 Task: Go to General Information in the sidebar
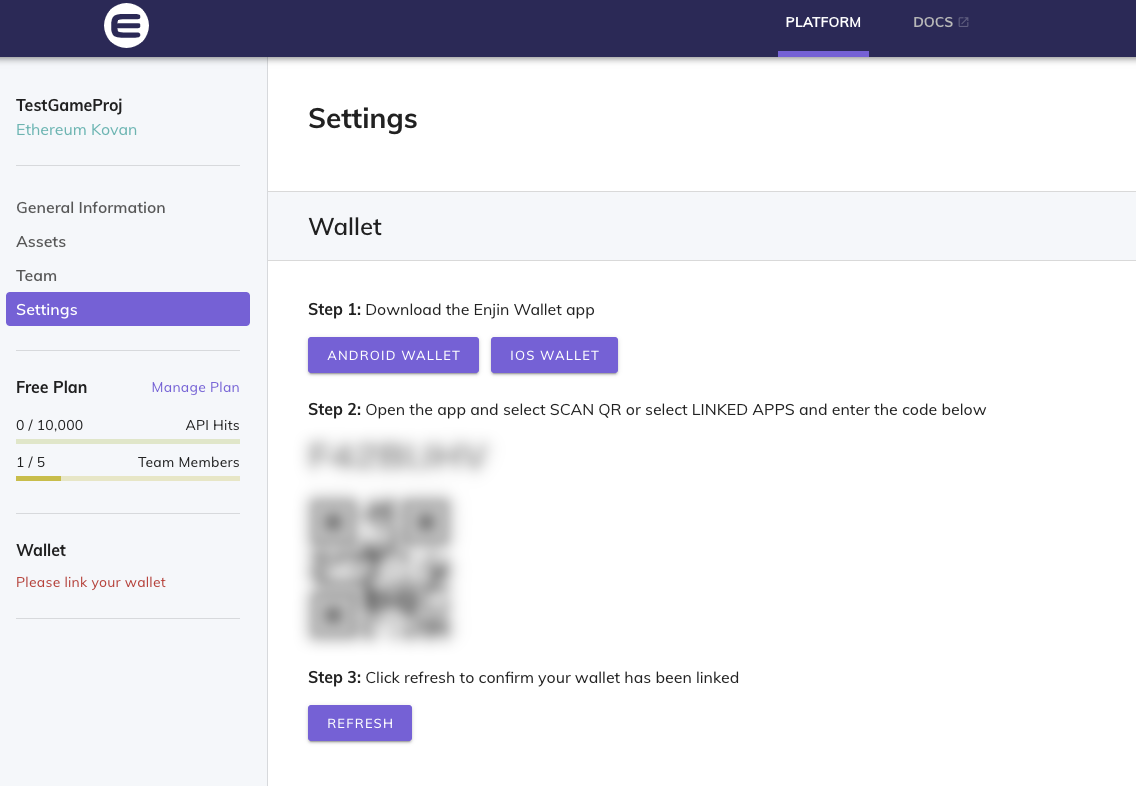coord(91,208)
